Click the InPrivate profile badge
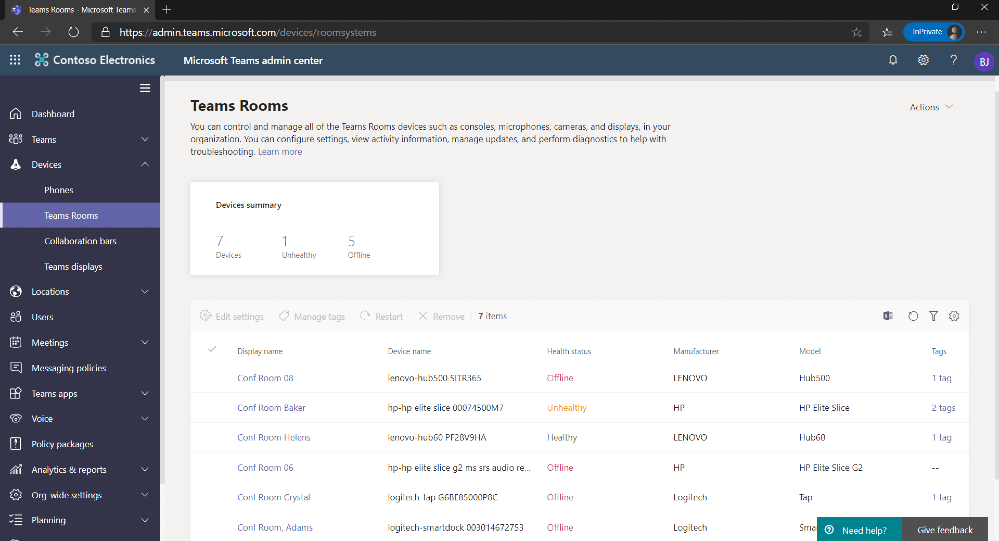Viewport: 999px width, 541px height. [x=933, y=32]
